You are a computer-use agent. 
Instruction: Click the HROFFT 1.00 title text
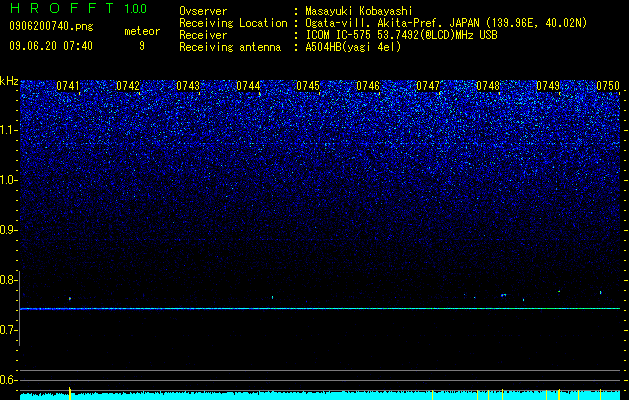coord(79,8)
